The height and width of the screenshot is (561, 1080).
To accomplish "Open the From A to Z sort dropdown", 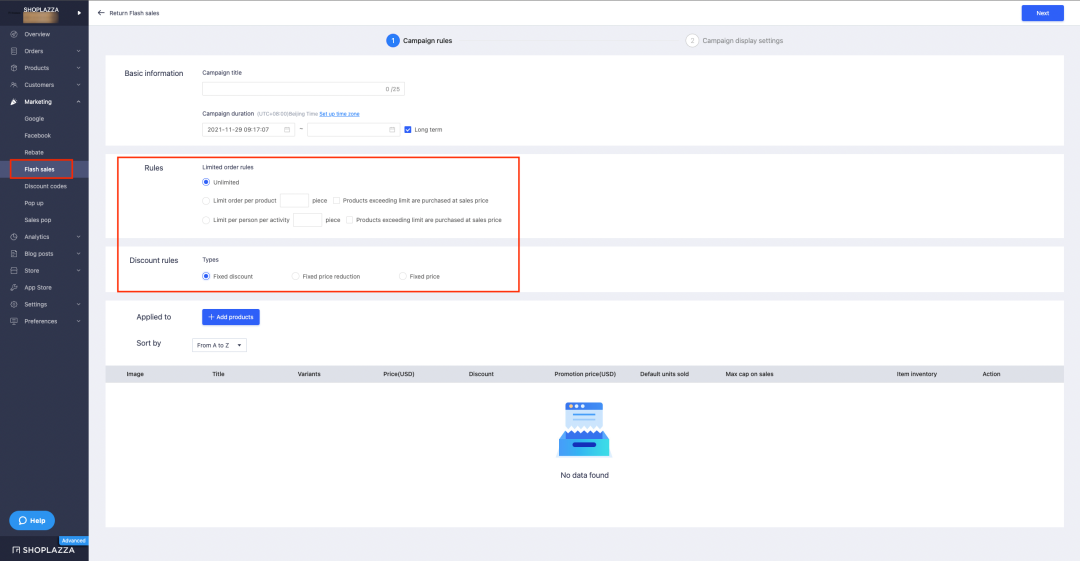I will (219, 345).
